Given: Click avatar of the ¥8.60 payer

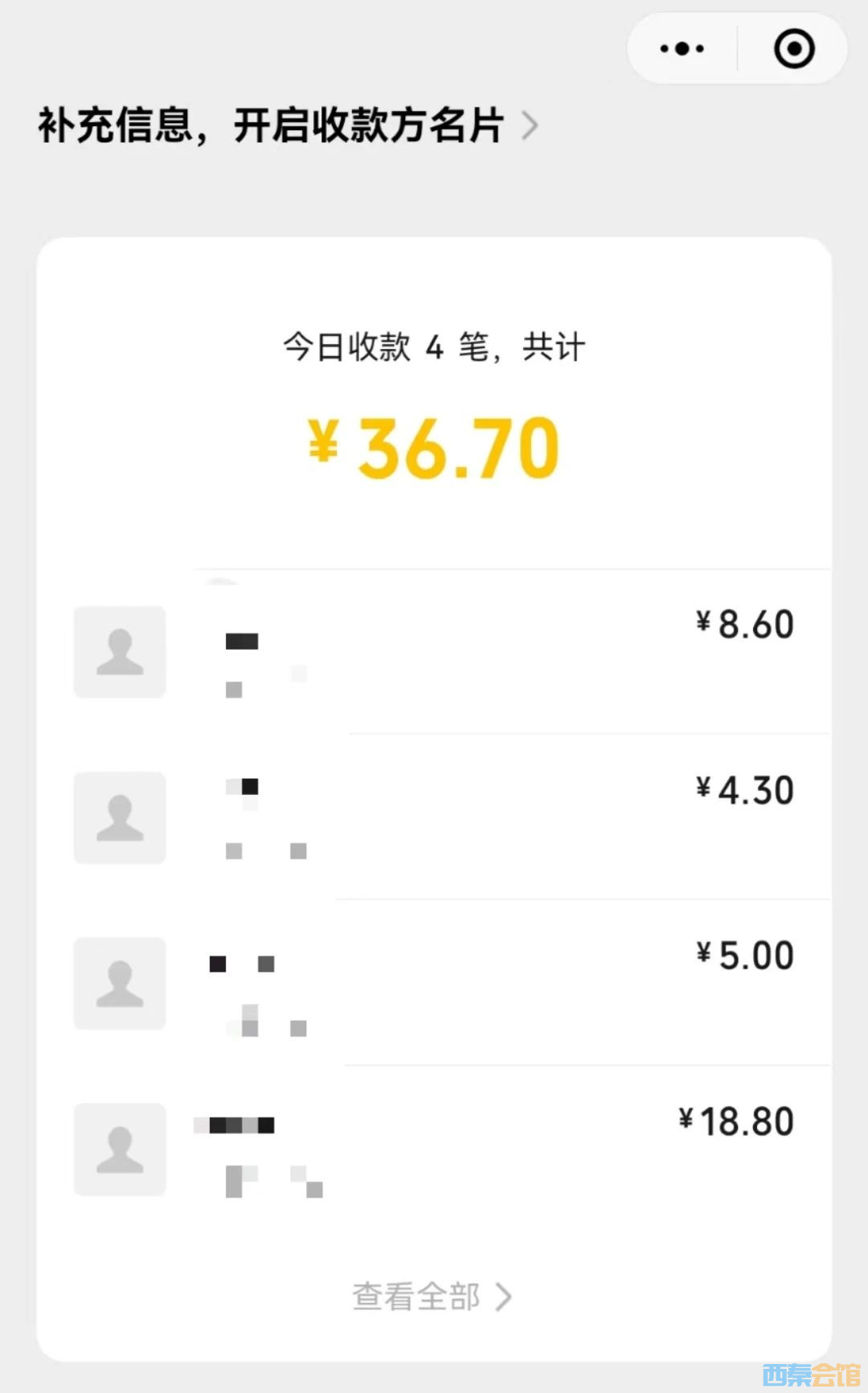Looking at the screenshot, I should coord(120,652).
